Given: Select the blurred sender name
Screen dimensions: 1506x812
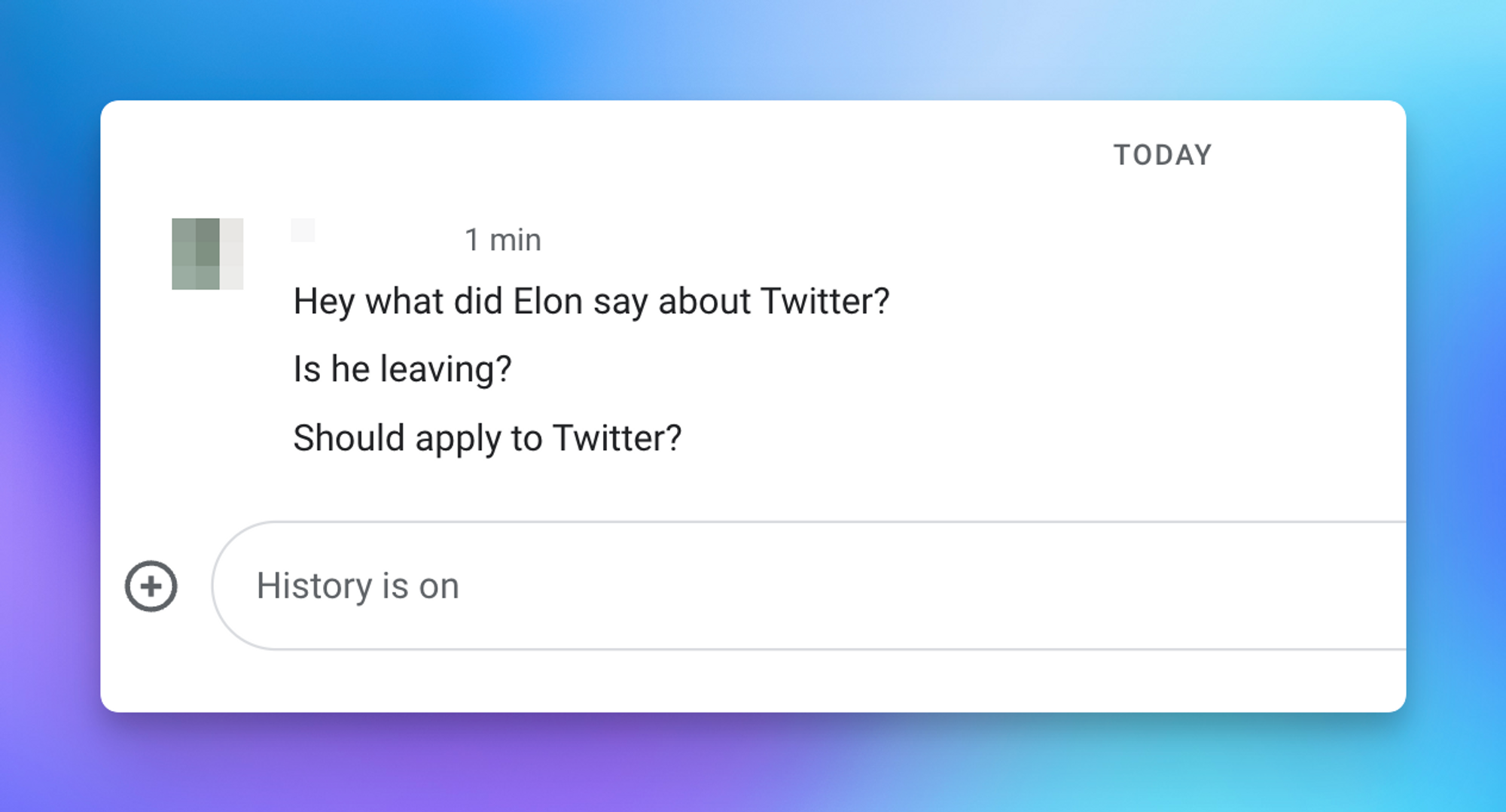Looking at the screenshot, I should tap(303, 230).
